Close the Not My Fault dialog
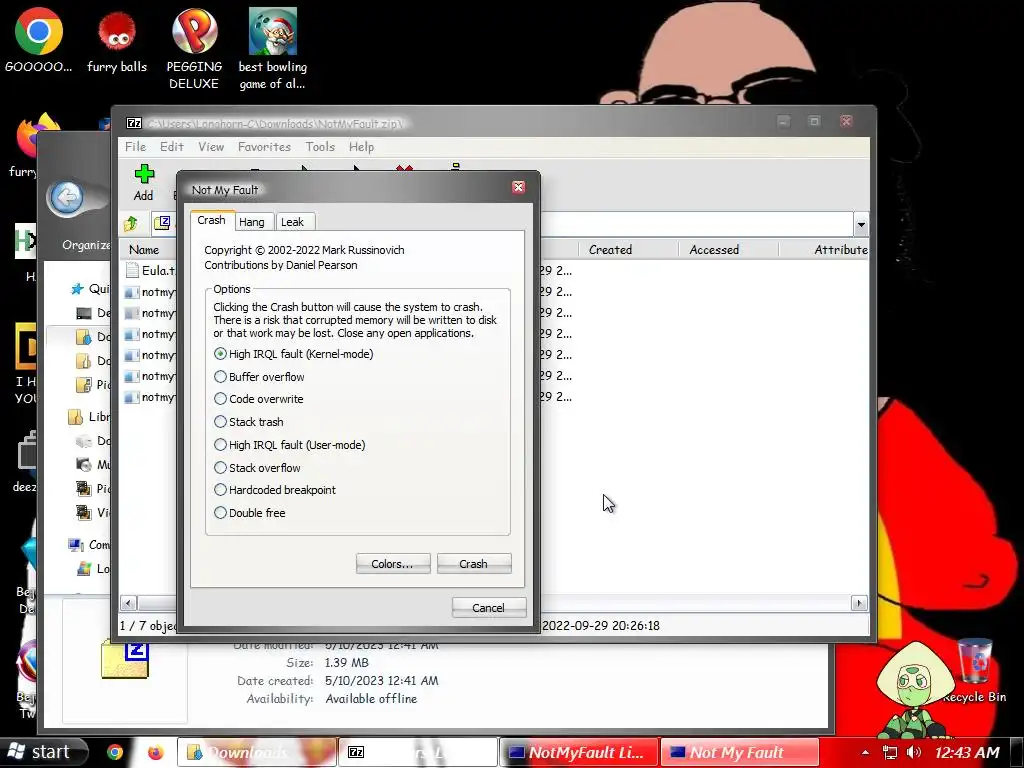 point(519,187)
